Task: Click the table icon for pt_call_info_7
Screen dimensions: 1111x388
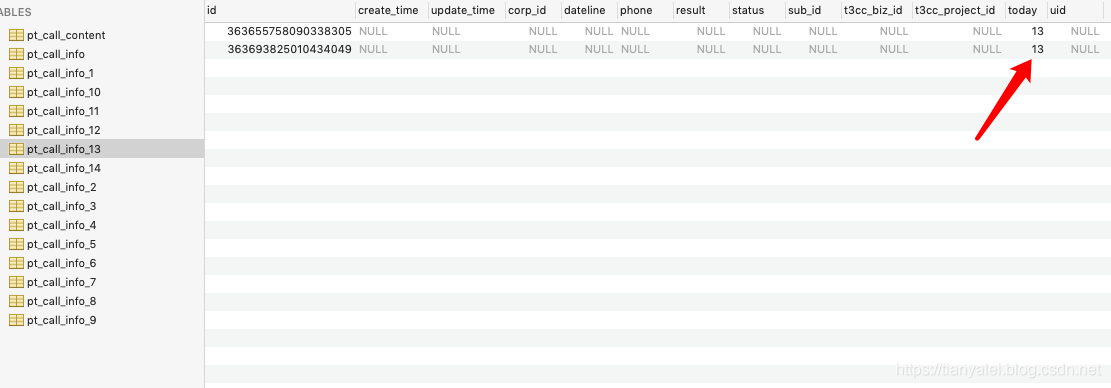Action: (16, 282)
